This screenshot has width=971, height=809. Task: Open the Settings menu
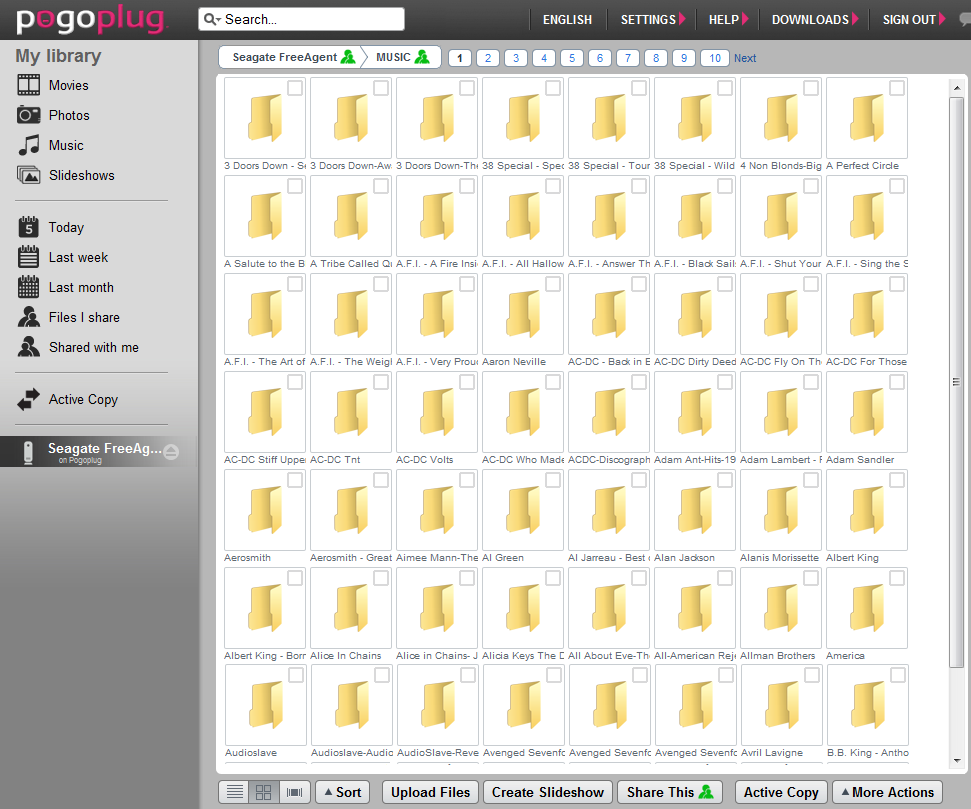[652, 19]
